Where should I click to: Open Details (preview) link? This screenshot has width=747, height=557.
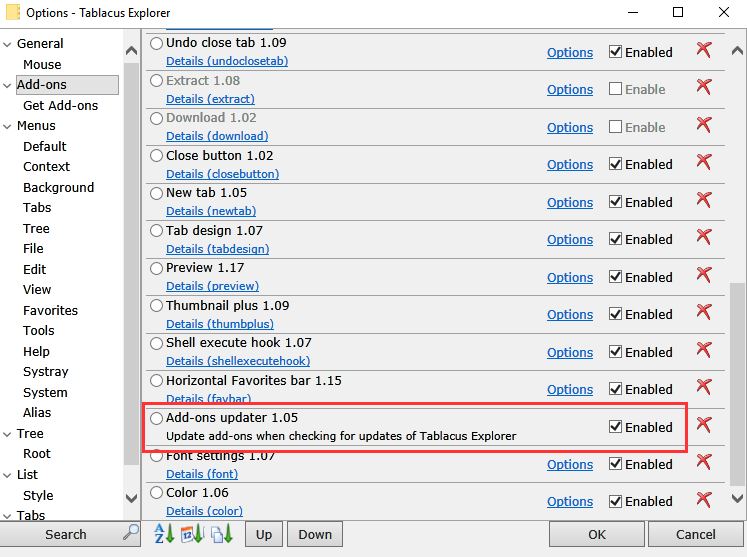pyautogui.click(x=212, y=286)
